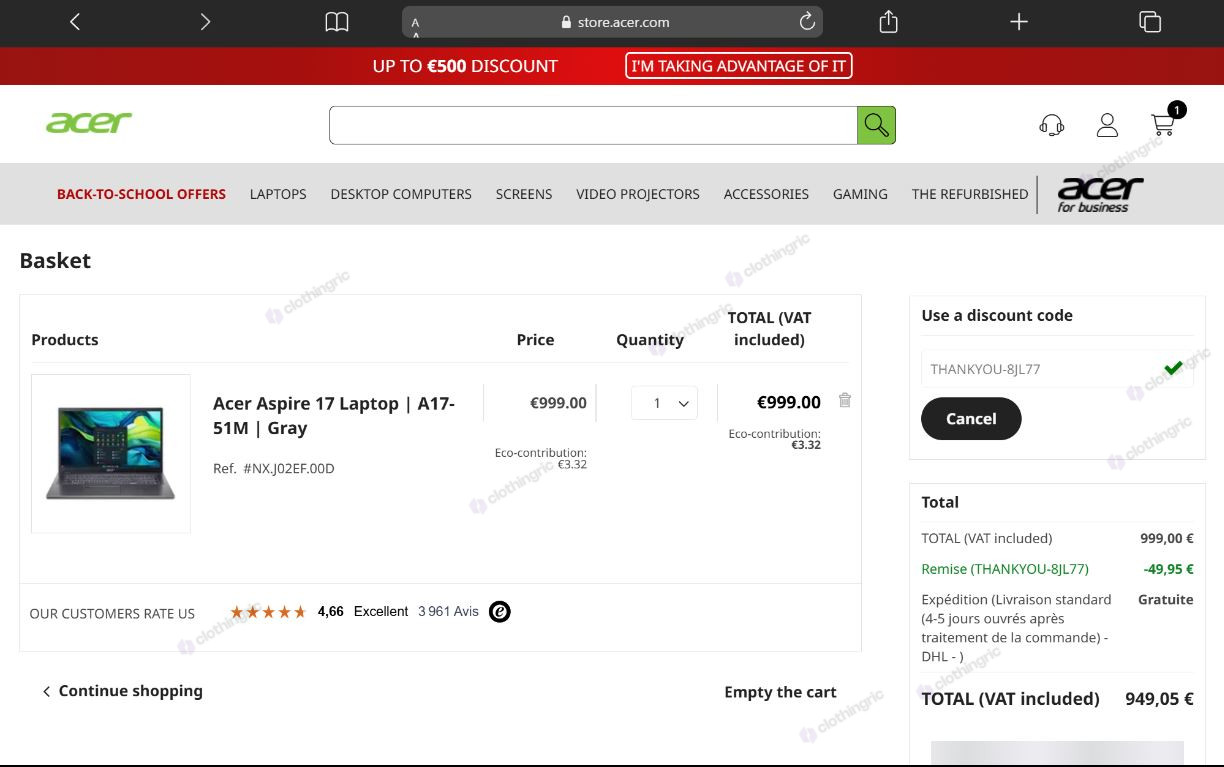Click the green Acer logo
The height and width of the screenshot is (767, 1224).
tap(89, 123)
